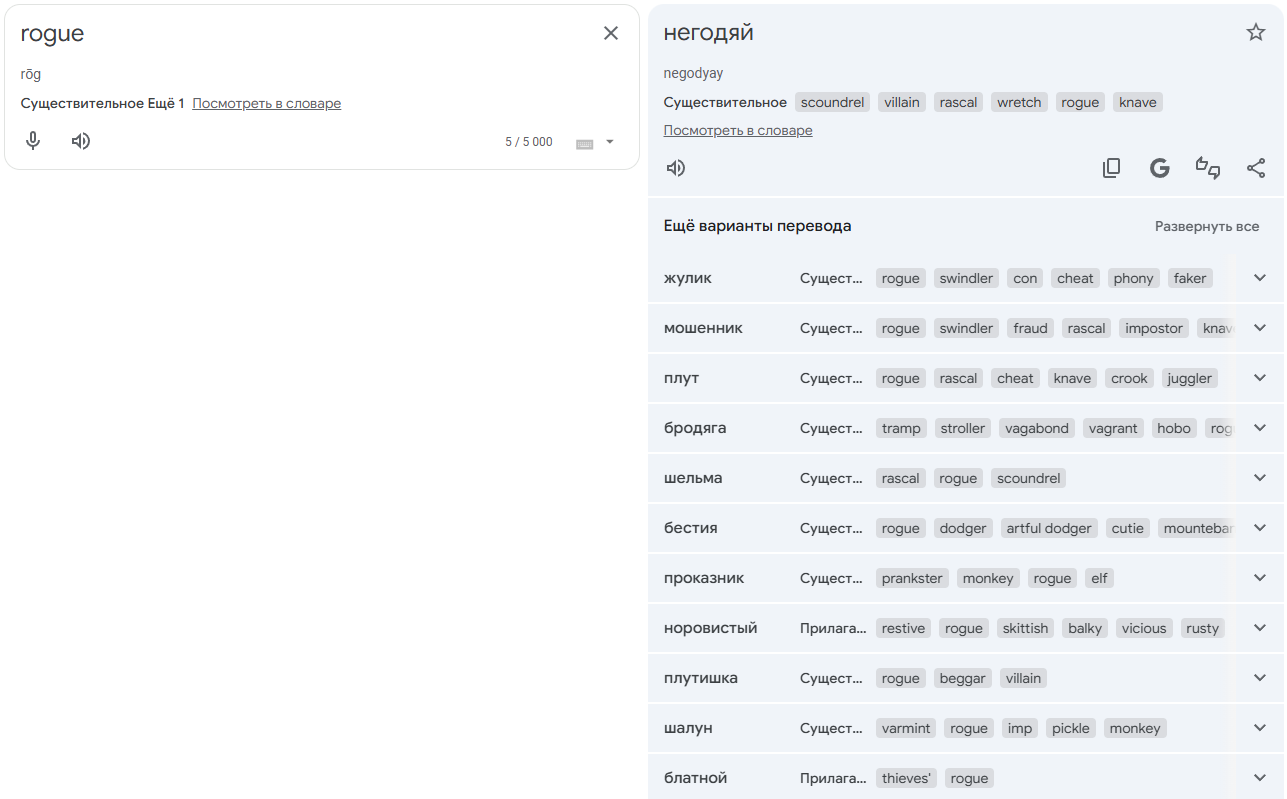This screenshot has width=1287, height=799.
Task: Click the pickle chip in the шалун row
Action: pyautogui.click(x=1071, y=728)
